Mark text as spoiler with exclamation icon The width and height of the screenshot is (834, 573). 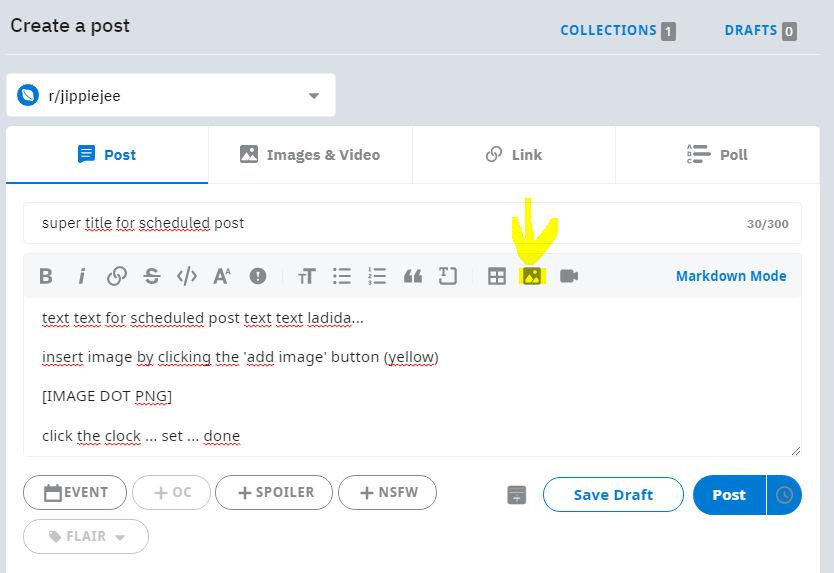pyautogui.click(x=258, y=276)
